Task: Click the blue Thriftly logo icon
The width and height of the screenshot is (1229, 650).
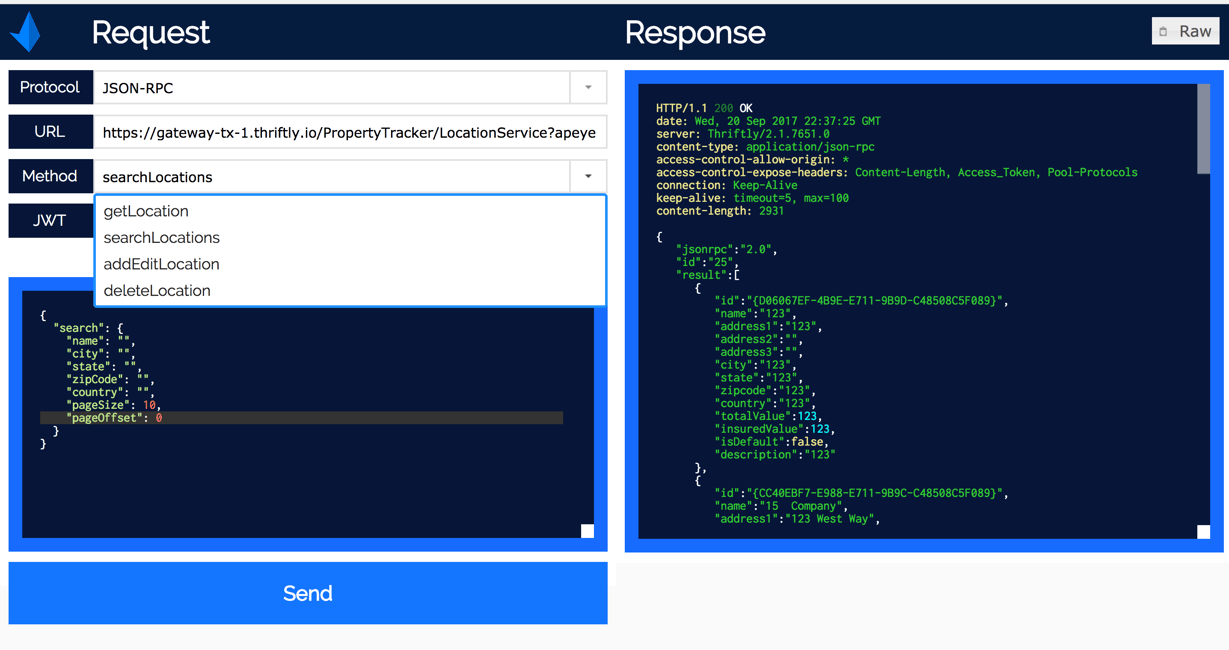Action: click(26, 33)
